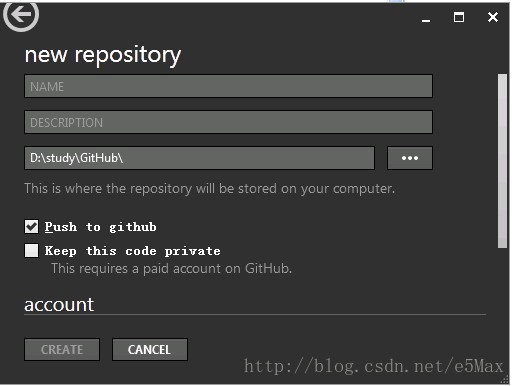
Task: Open folder browser with the three-dots button
Action: pos(410,158)
